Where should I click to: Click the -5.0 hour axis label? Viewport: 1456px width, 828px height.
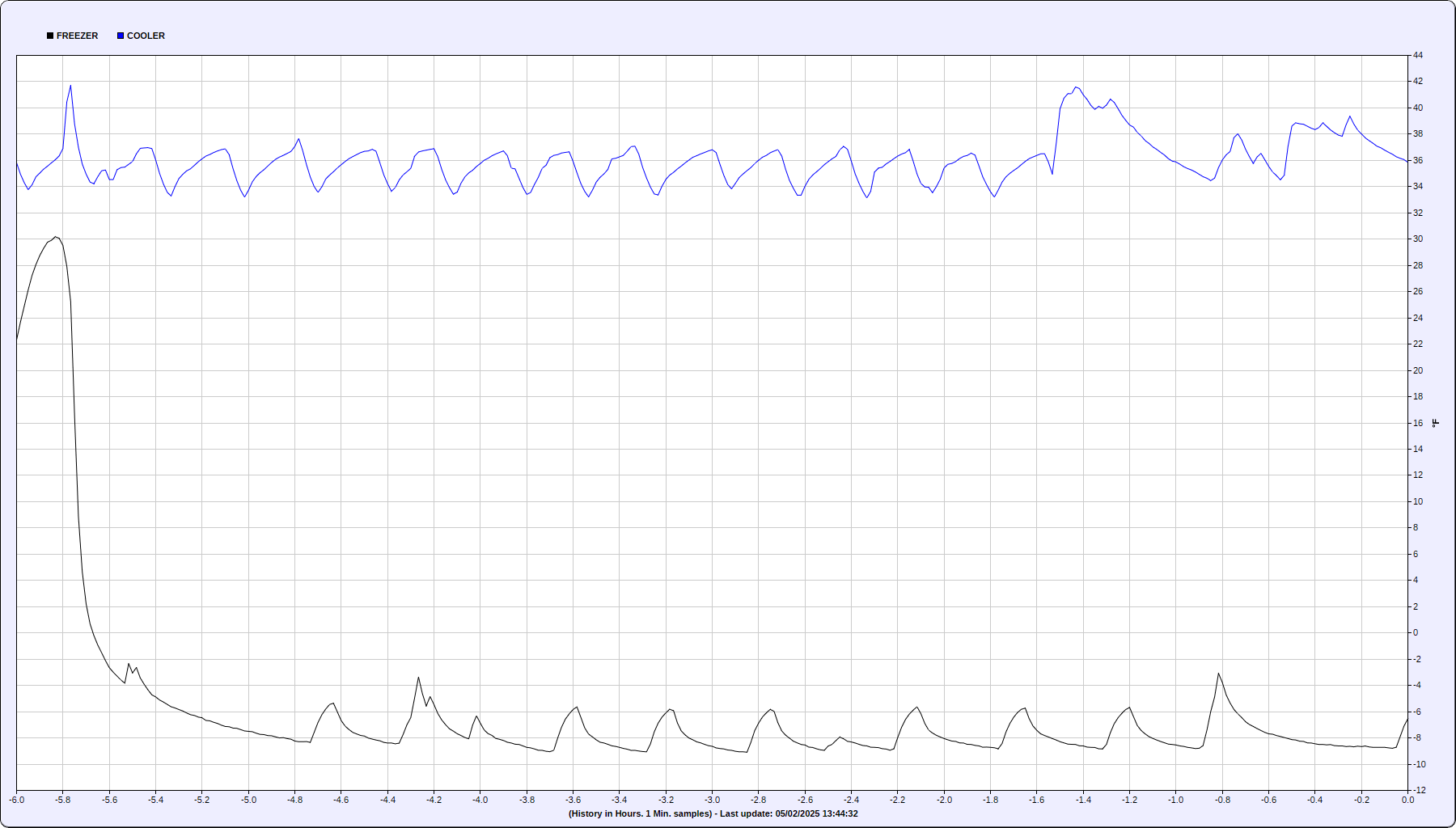(x=248, y=800)
